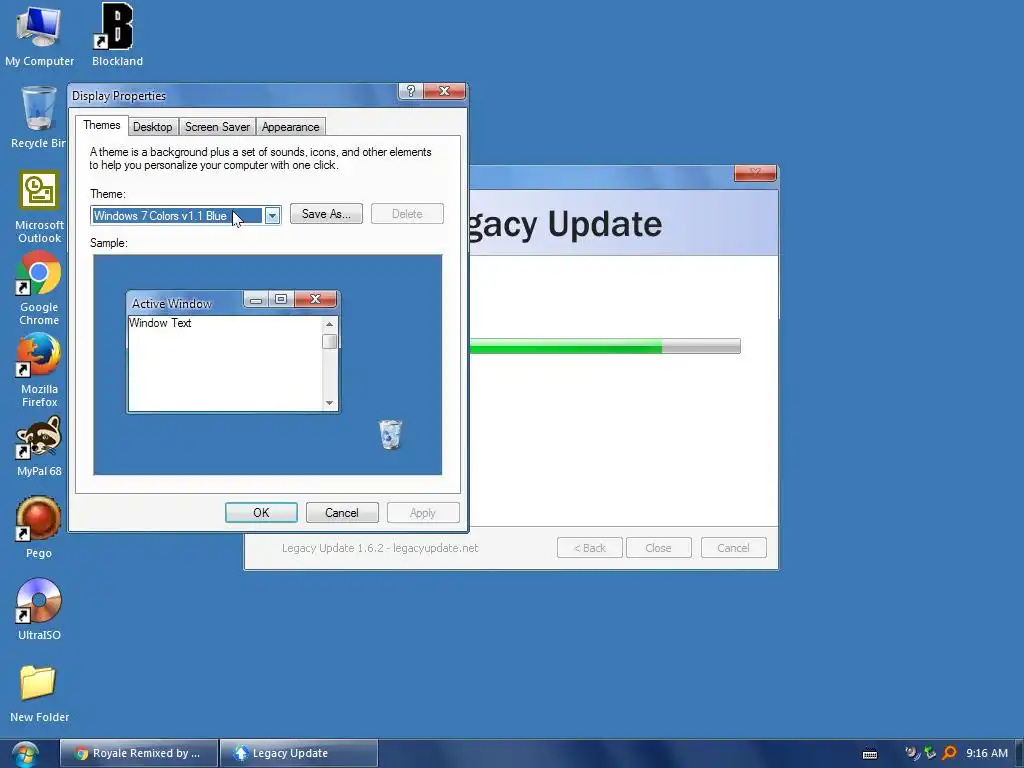Click the 9:16 AM clock
The height and width of the screenshot is (768, 1024).
(x=987, y=753)
